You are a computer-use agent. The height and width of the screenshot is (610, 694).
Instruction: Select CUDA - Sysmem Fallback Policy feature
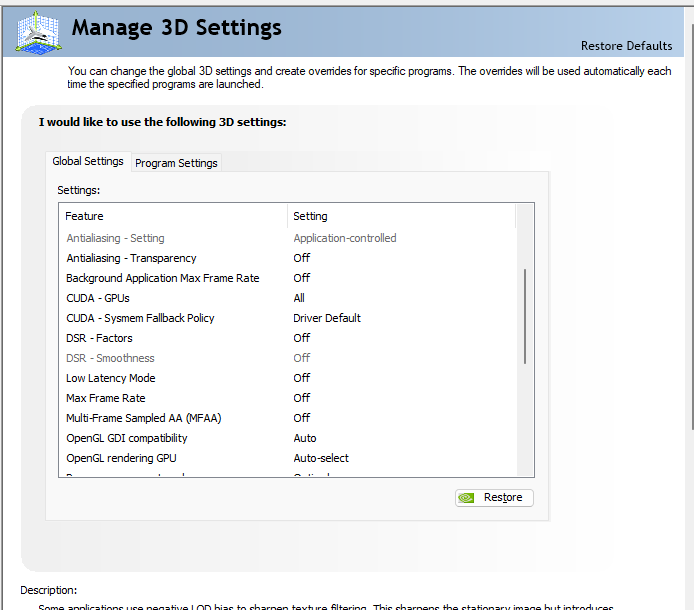(x=140, y=318)
